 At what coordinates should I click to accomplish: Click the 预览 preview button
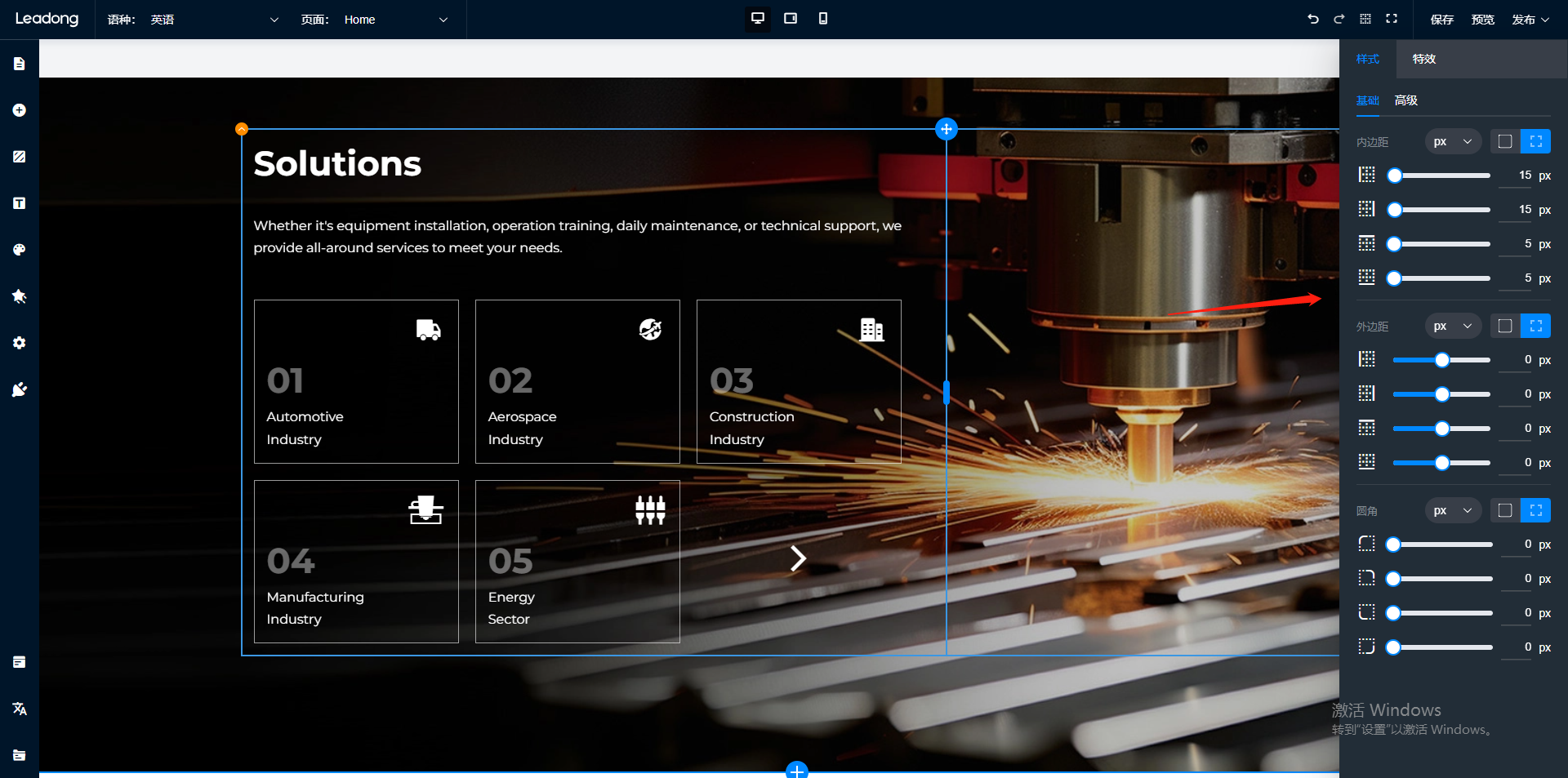1482,20
